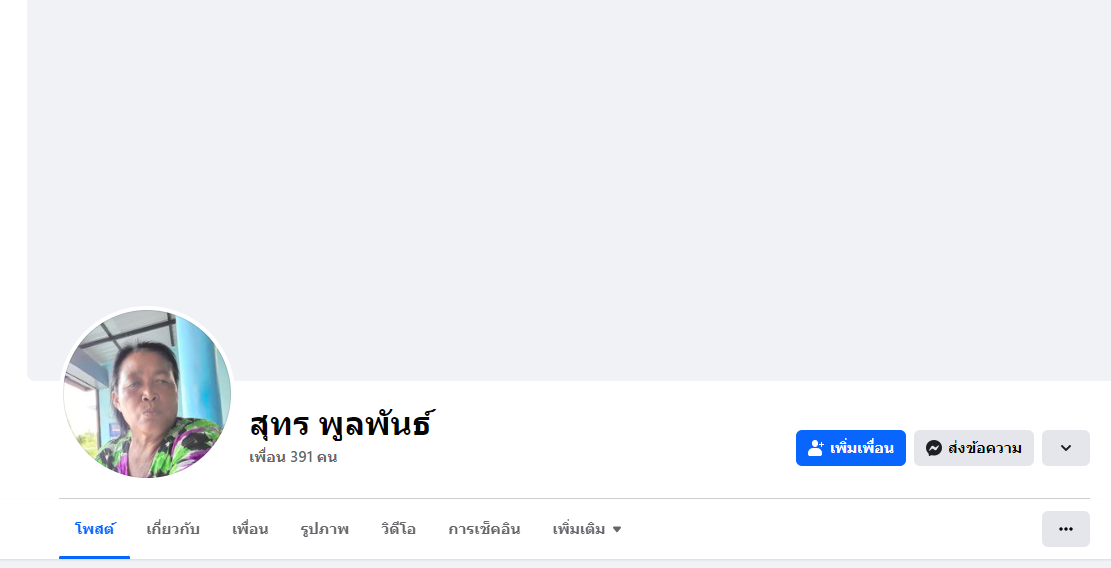The width and height of the screenshot is (1111, 568).
Task: Click the ส่งข้อความ message button
Action: pyautogui.click(x=973, y=448)
